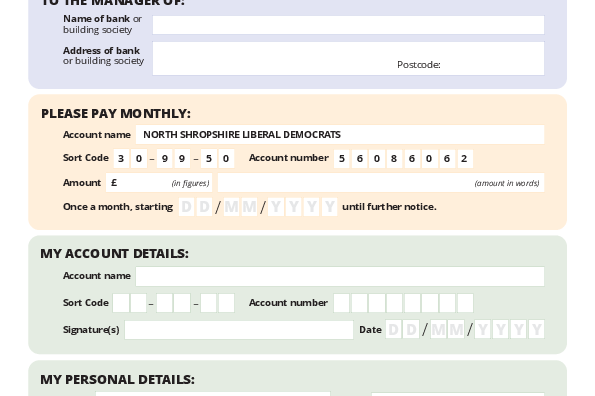Click the pre-filled Account name field North Shropshire Liberal Democrats
Screen dimensions: 595x396
pos(340,135)
